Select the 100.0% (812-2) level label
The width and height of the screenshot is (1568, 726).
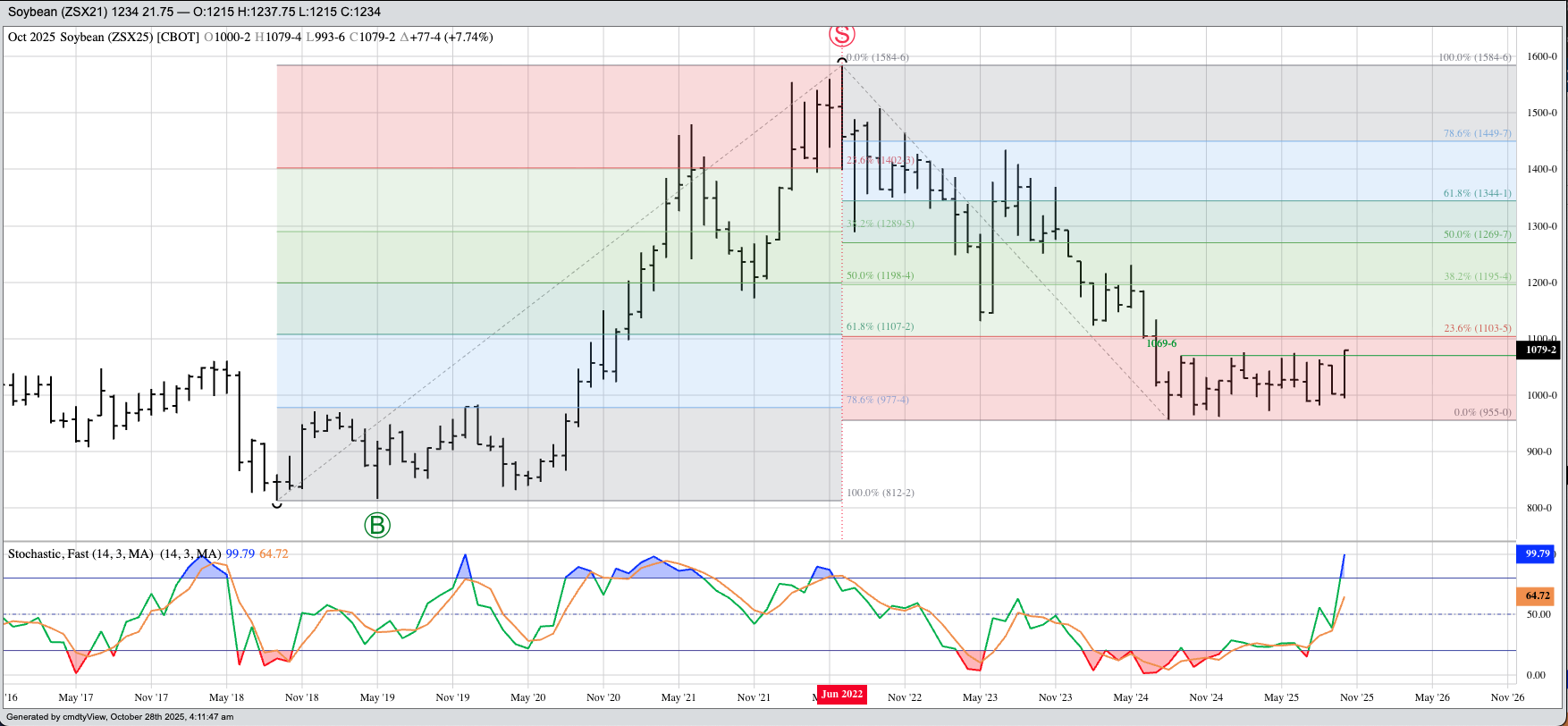pyautogui.click(x=880, y=493)
